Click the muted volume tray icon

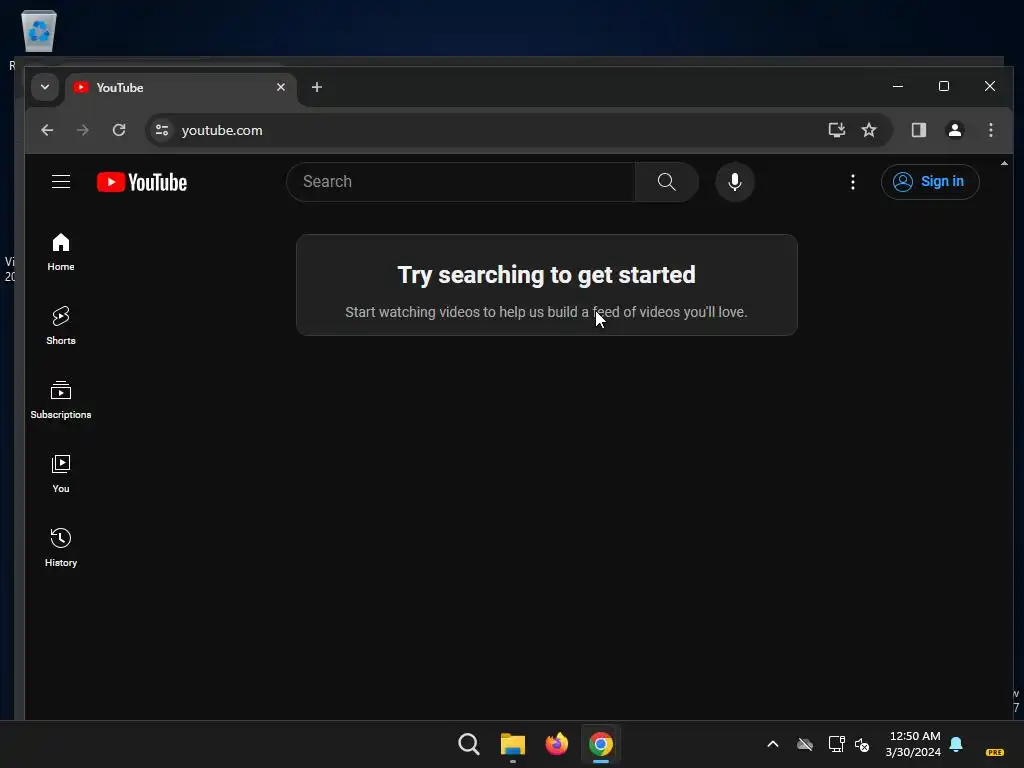[x=862, y=744]
